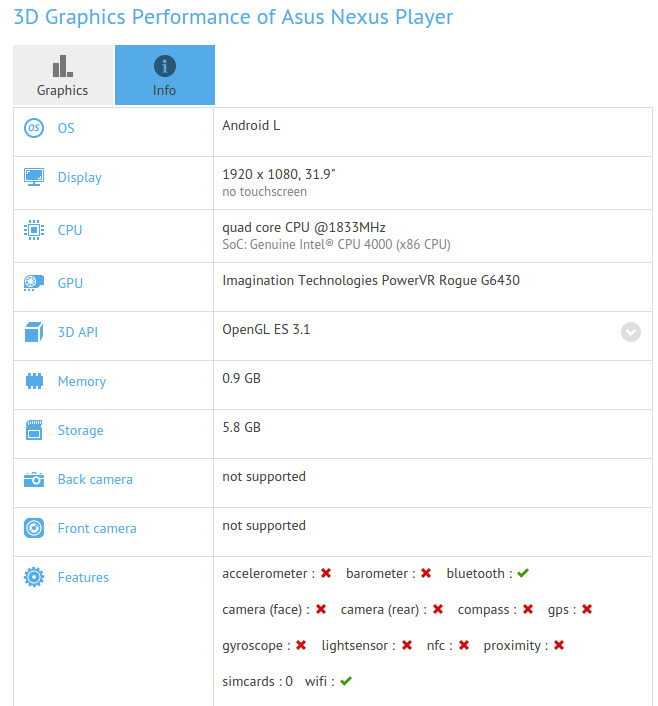Click the red X next to nfc

pos(463,645)
